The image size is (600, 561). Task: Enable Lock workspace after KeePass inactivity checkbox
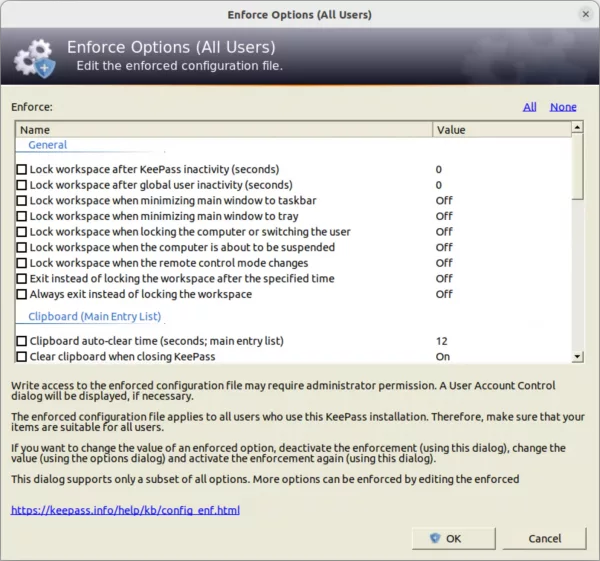pyautogui.click(x=22, y=169)
